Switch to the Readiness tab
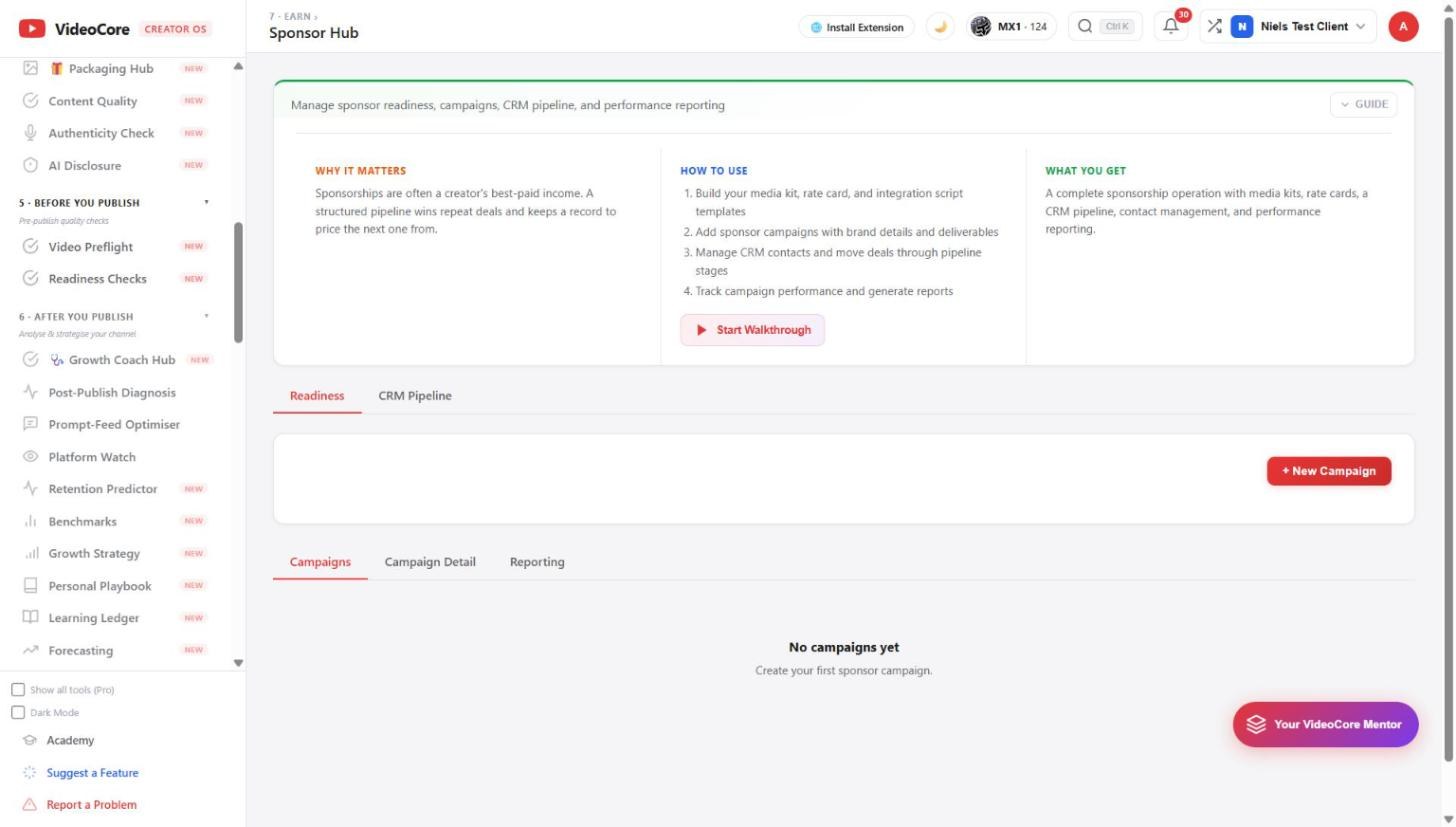 [317, 396]
